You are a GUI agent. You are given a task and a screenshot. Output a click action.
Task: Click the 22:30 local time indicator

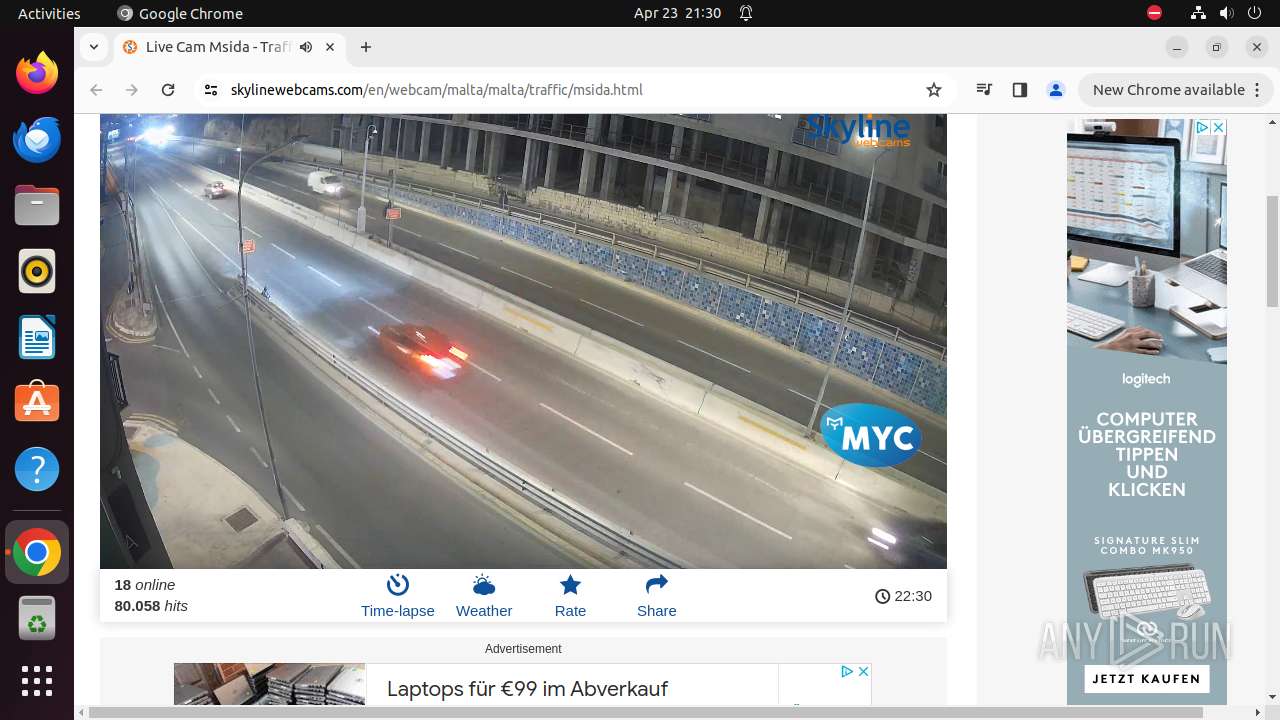903,596
